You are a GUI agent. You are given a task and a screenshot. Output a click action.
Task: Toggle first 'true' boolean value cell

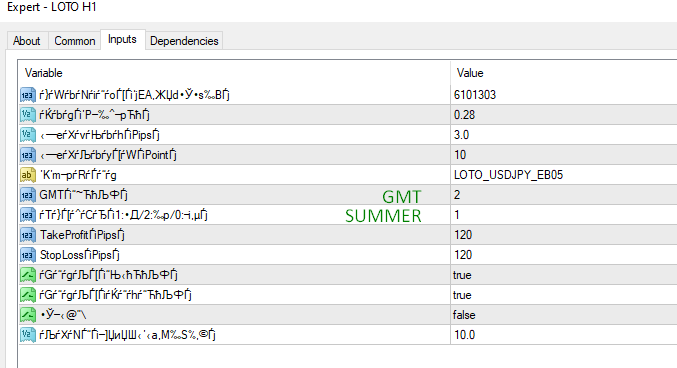(563, 275)
